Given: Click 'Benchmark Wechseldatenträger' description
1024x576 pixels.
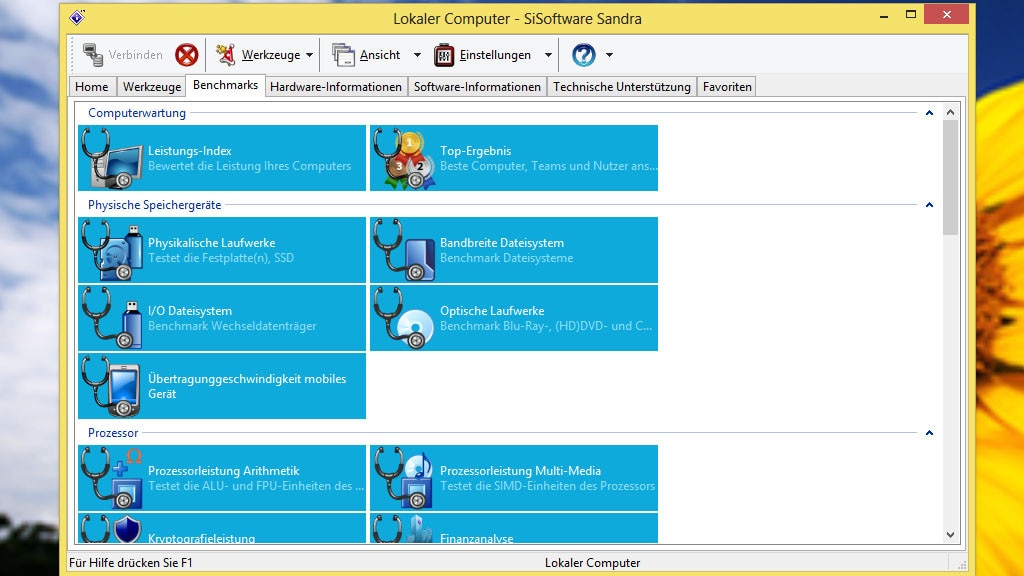Looking at the screenshot, I should coord(232,326).
